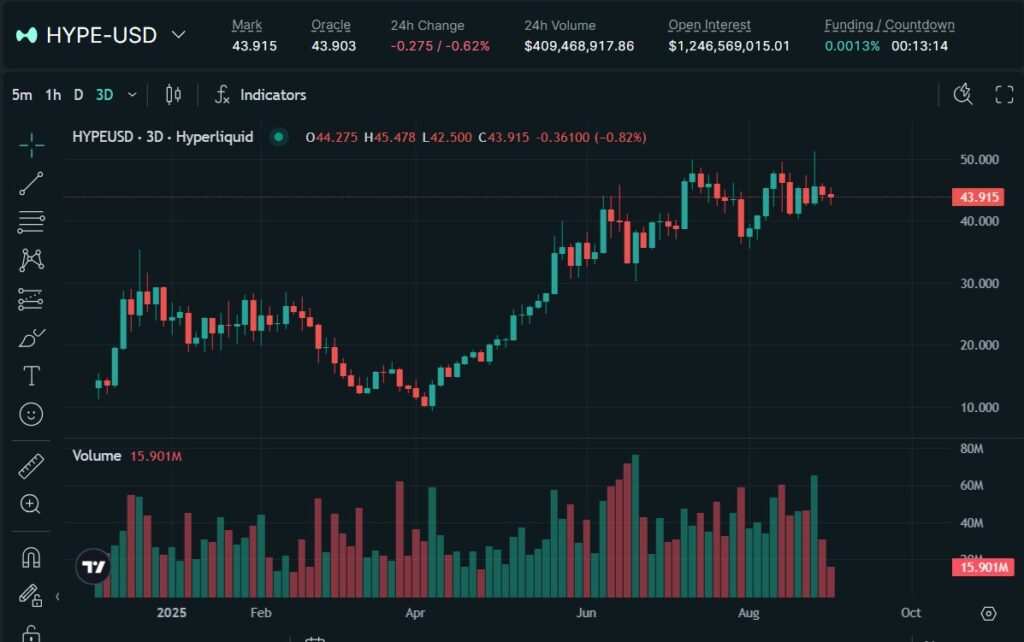Click HYPEUSD · 3D · Hyperliquid legend title
The height and width of the screenshot is (642, 1024).
click(163, 137)
